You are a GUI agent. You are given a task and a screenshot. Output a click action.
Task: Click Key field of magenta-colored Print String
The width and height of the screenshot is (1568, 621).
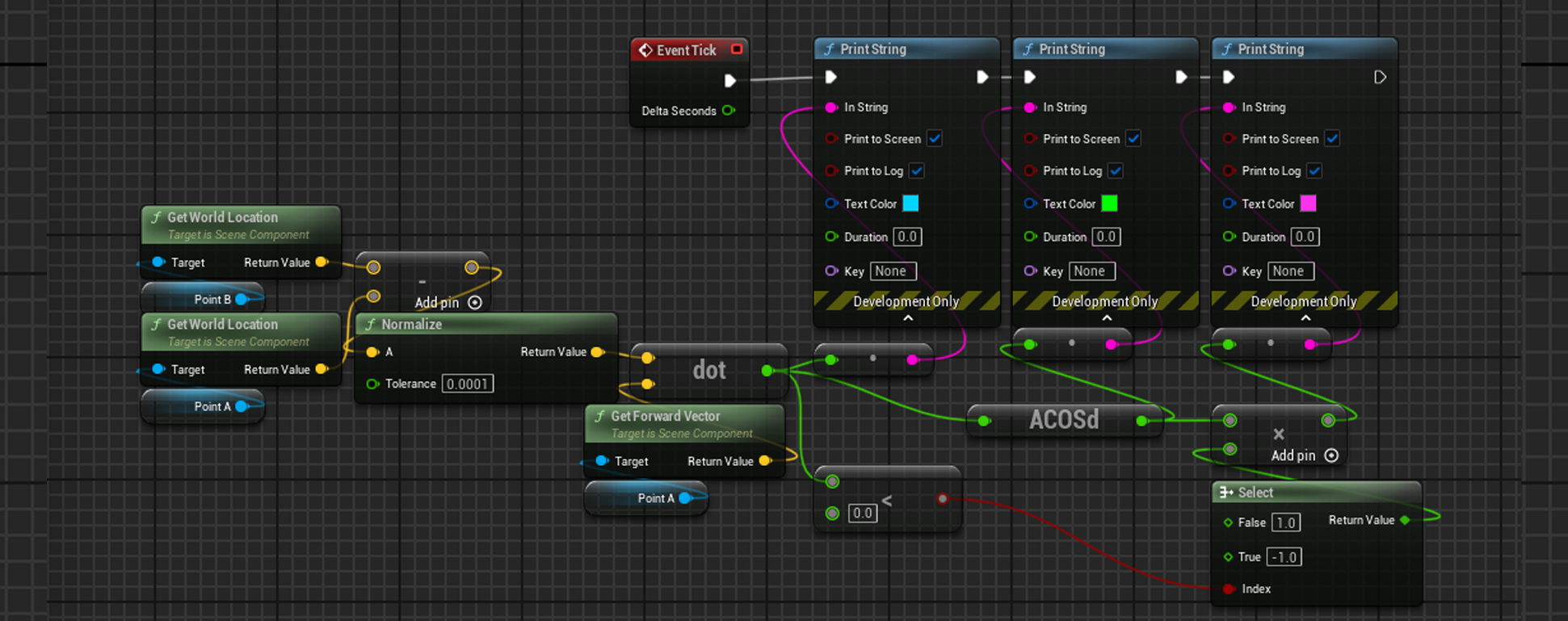(1291, 271)
